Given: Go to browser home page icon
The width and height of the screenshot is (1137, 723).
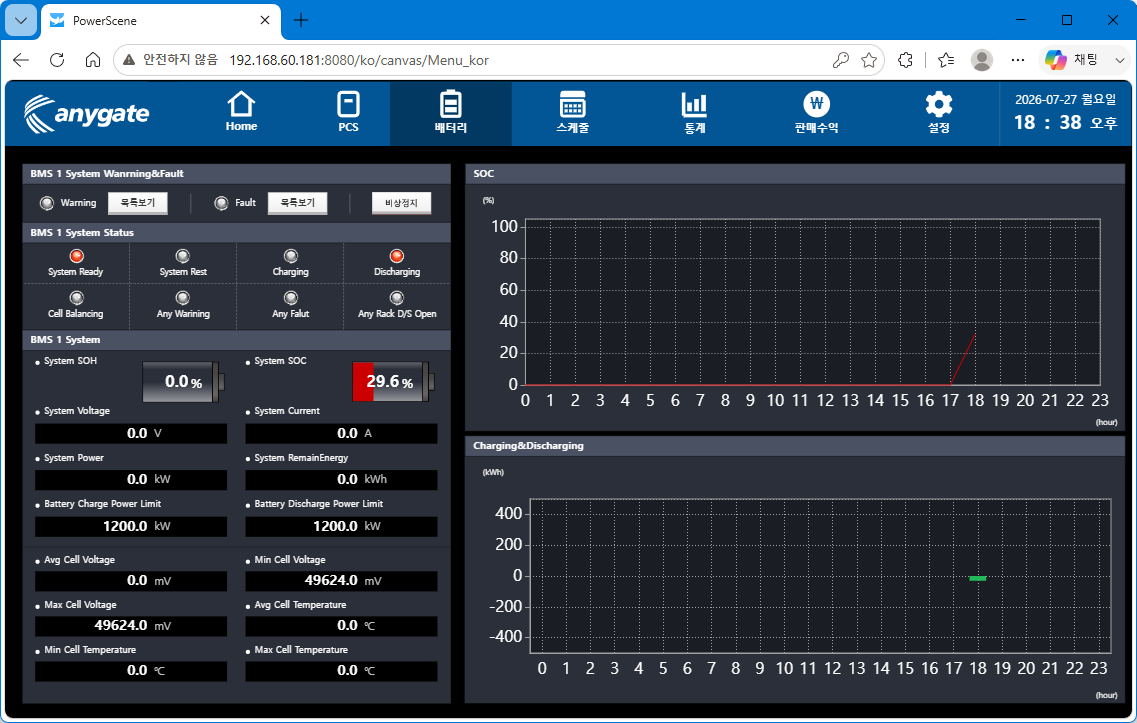Looking at the screenshot, I should click(x=93, y=60).
